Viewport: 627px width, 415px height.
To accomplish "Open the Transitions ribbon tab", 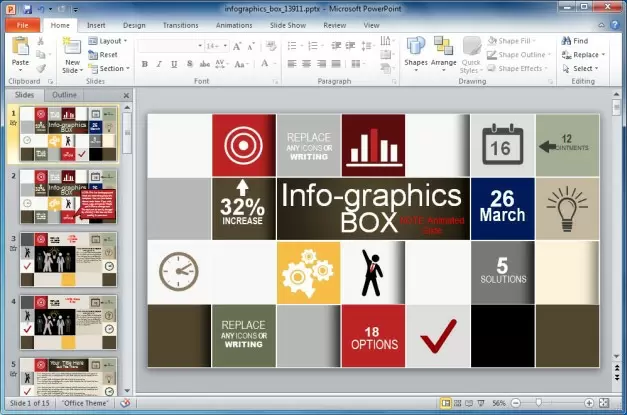I will 180,24.
